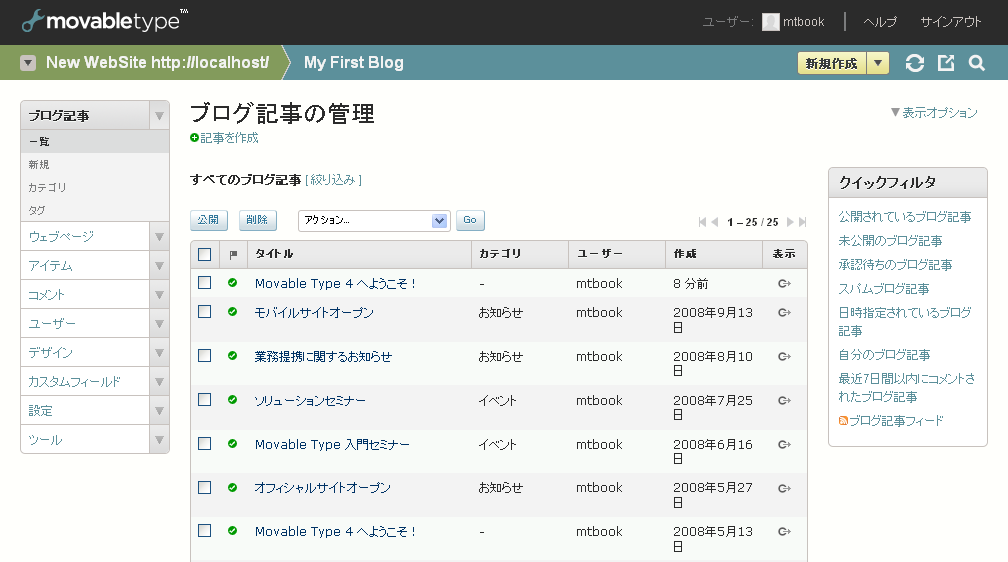Click the 新規作成 button
Viewport: 1008px width, 562px height.
(x=832, y=63)
